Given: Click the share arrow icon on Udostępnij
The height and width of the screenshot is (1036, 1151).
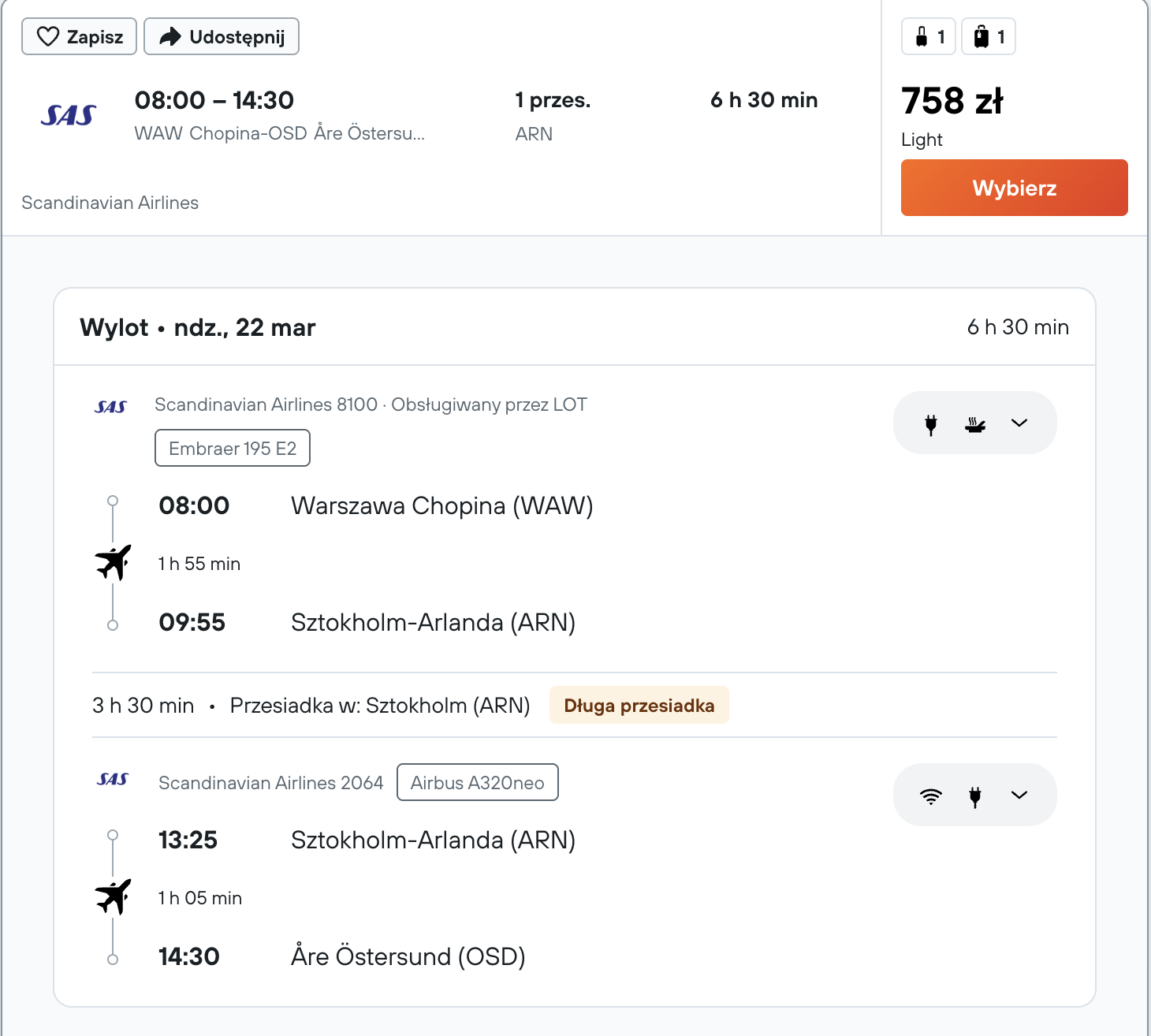Looking at the screenshot, I should [170, 37].
